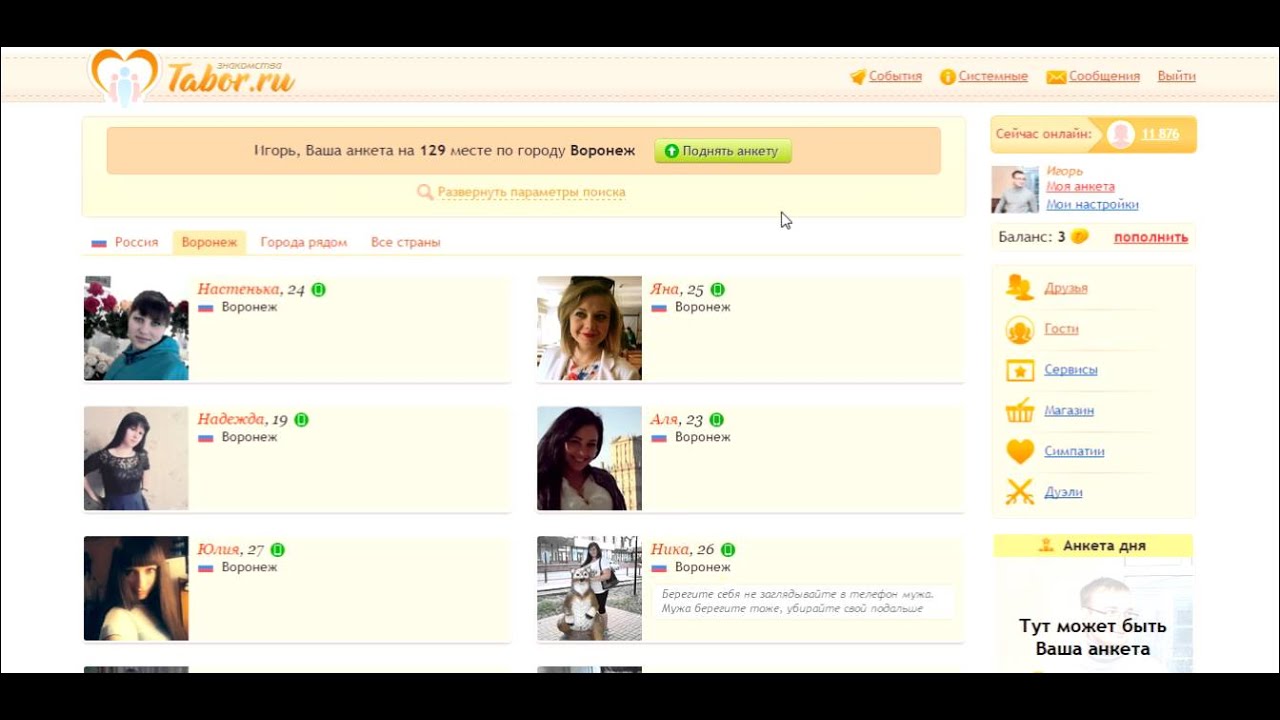
Task: Click the online users count 11 876
Action: pyautogui.click(x=1160, y=134)
